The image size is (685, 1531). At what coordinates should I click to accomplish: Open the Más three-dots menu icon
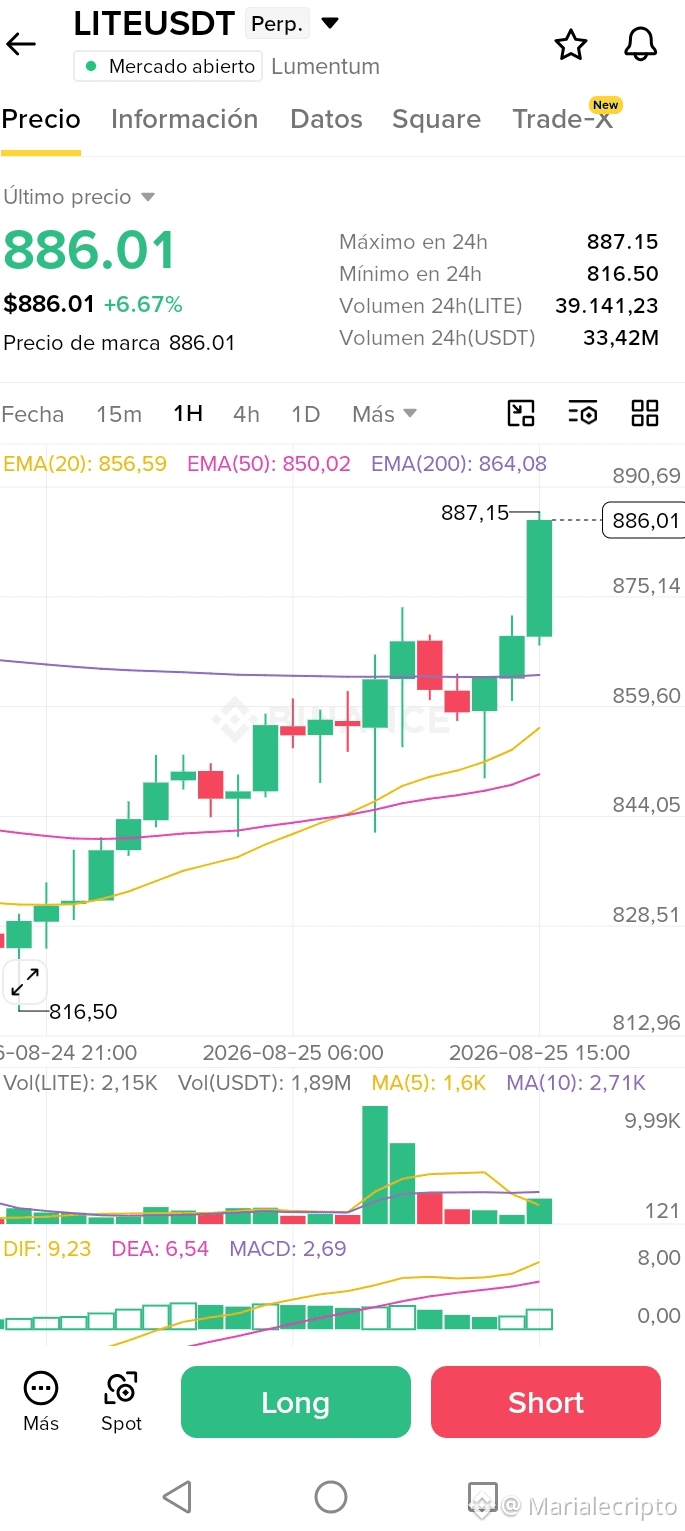point(41,1401)
